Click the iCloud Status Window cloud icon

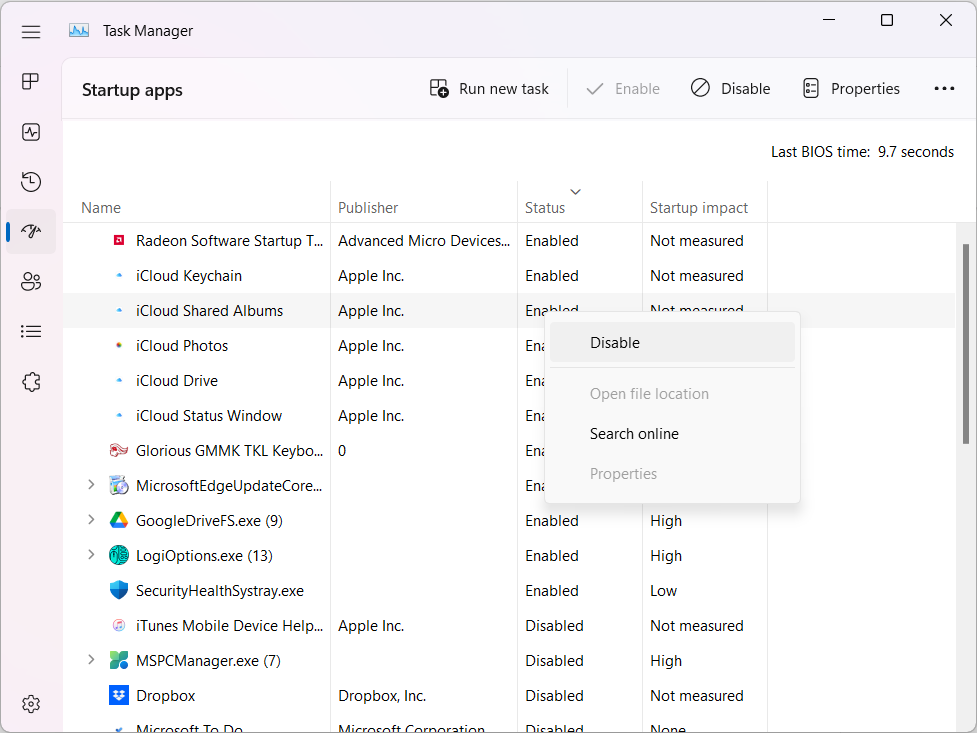(x=119, y=415)
